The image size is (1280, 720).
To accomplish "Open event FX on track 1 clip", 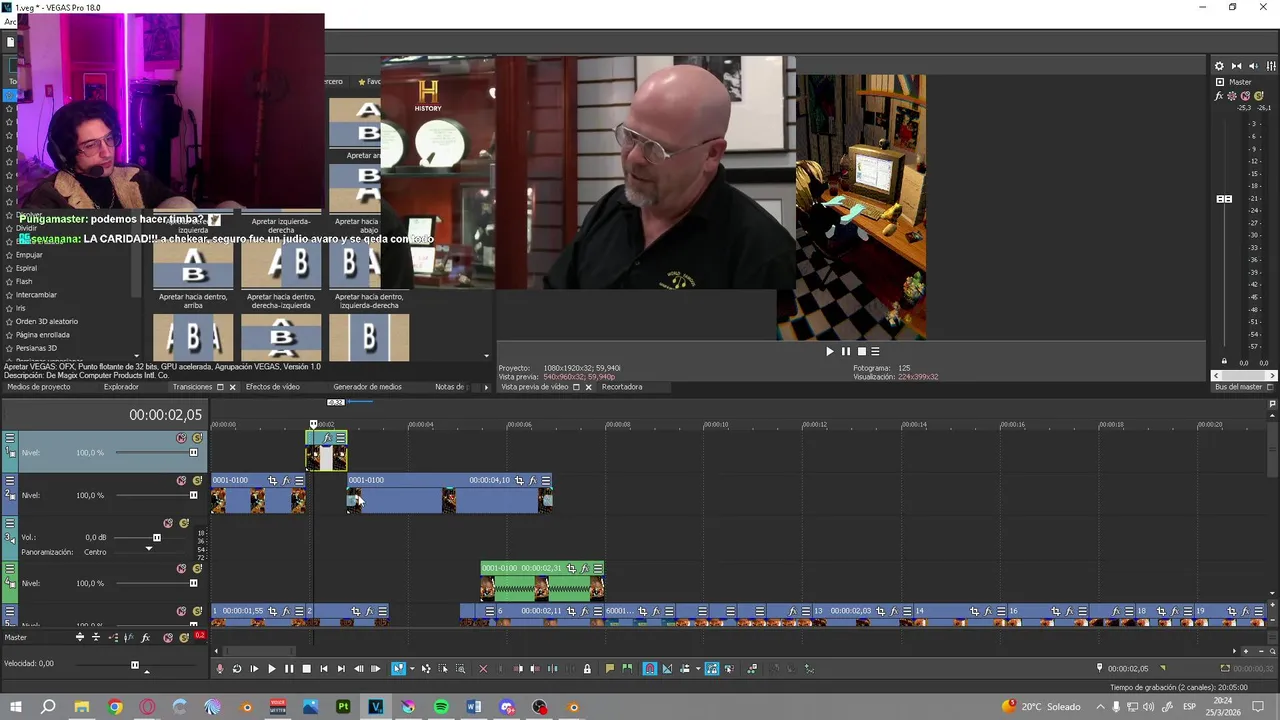I will point(327,438).
